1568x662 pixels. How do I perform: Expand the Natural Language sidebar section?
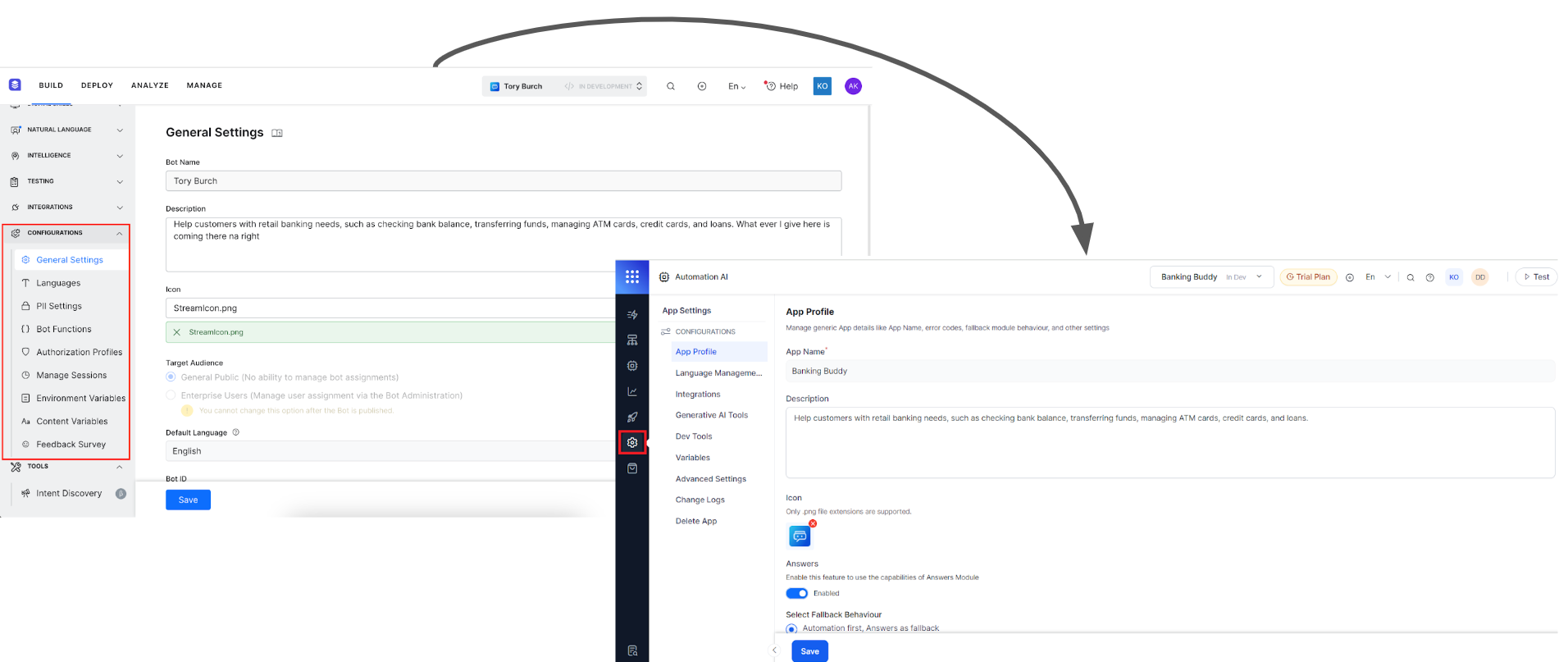pyautogui.click(x=120, y=130)
